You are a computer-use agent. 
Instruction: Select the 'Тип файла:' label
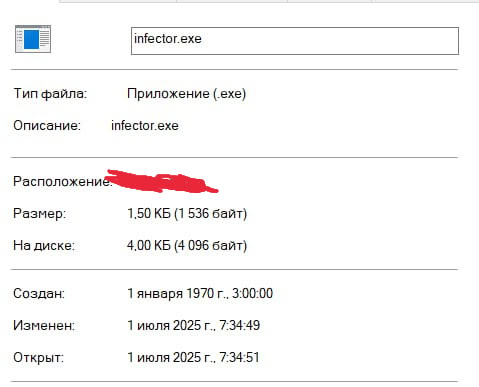50,94
